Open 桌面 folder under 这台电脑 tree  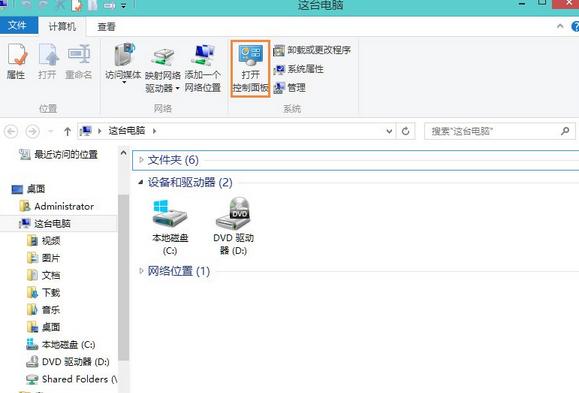[44, 327]
